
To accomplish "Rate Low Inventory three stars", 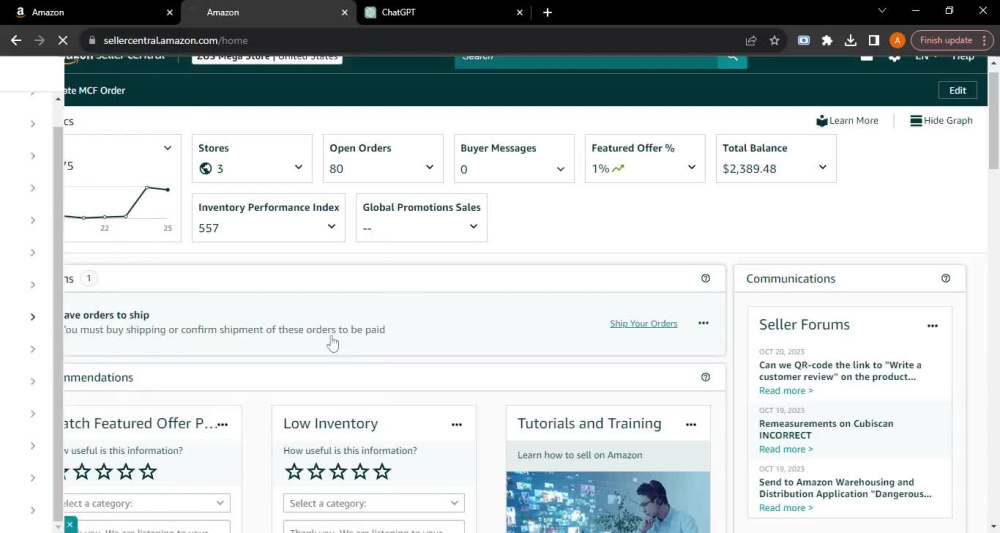I will 338,472.
